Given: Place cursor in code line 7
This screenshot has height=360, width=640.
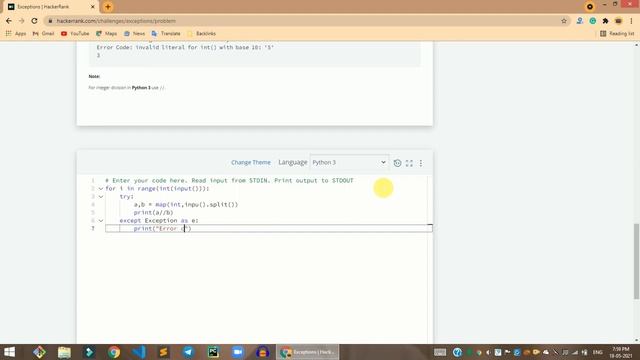Looking at the screenshot, I should (x=269, y=229).
